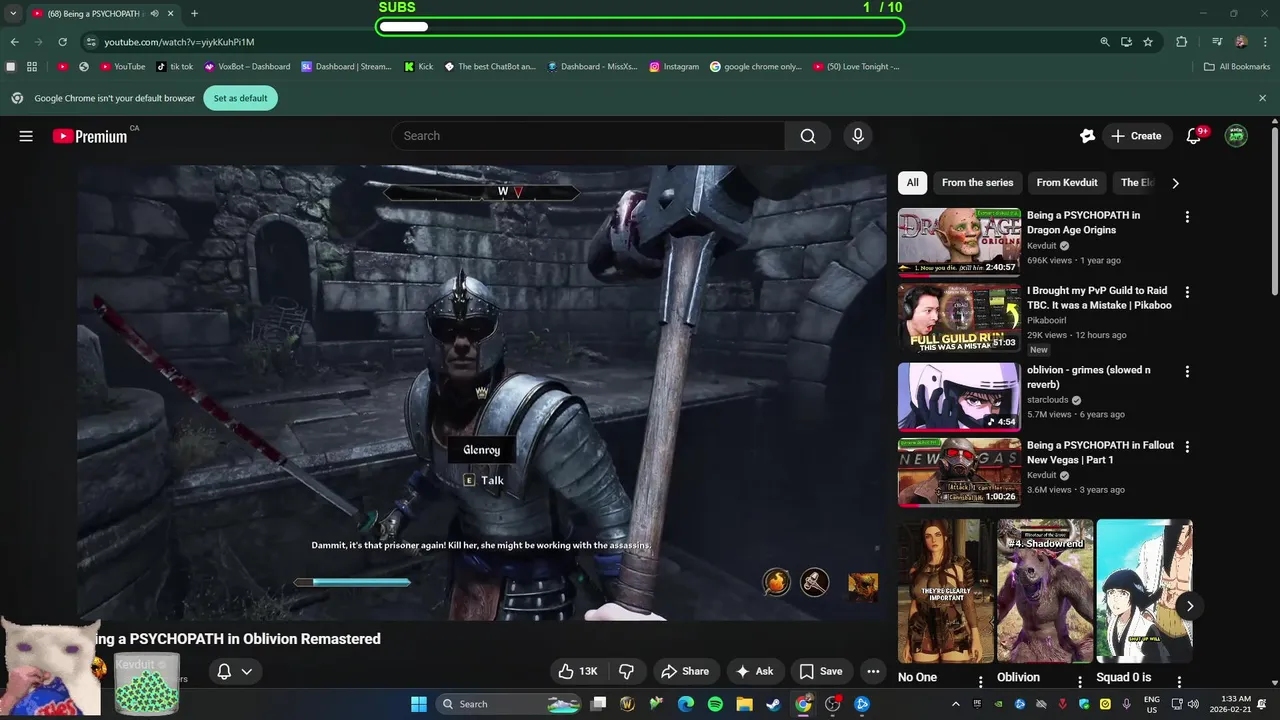
Task: Reload the page
Action: pyautogui.click(x=62, y=42)
